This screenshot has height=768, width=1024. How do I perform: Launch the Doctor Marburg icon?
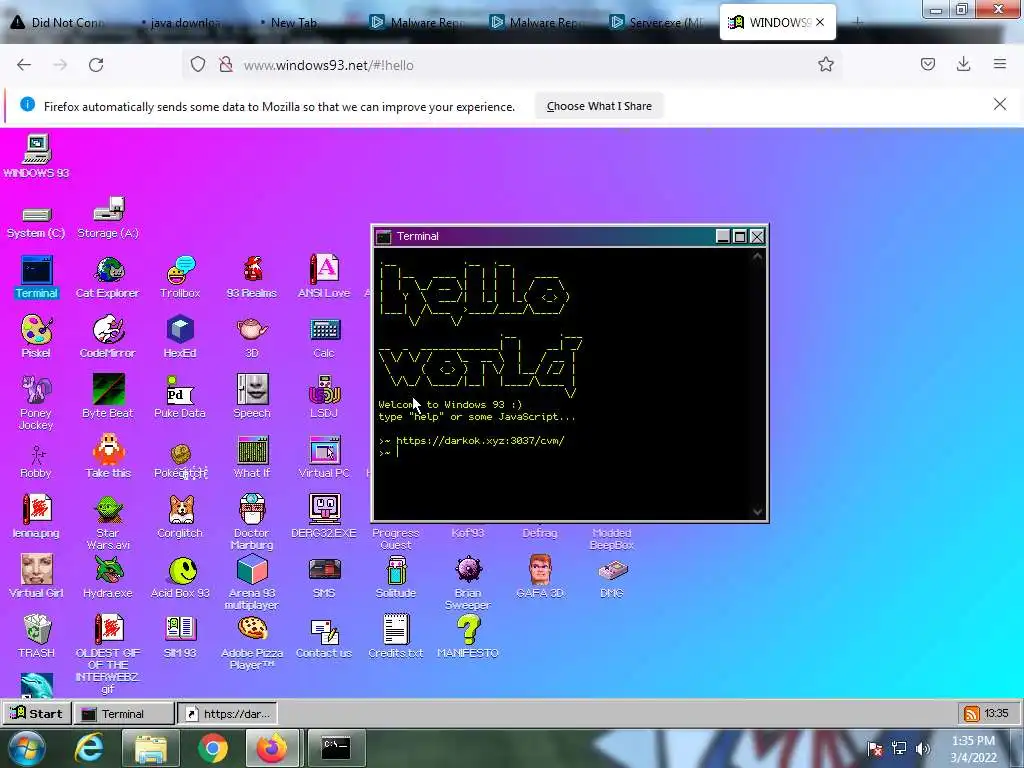pos(252,522)
